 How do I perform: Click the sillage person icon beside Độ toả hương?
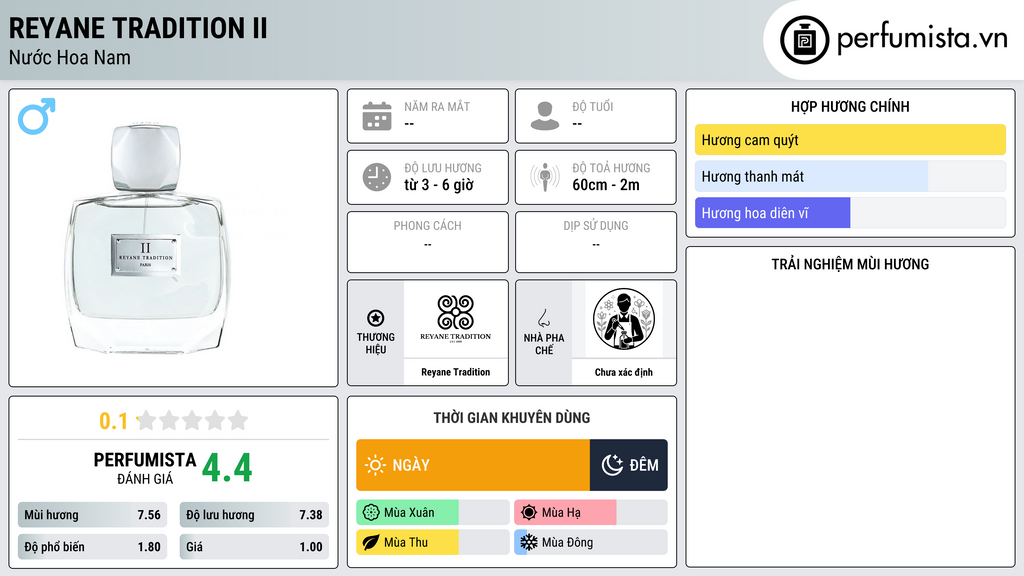click(x=545, y=177)
